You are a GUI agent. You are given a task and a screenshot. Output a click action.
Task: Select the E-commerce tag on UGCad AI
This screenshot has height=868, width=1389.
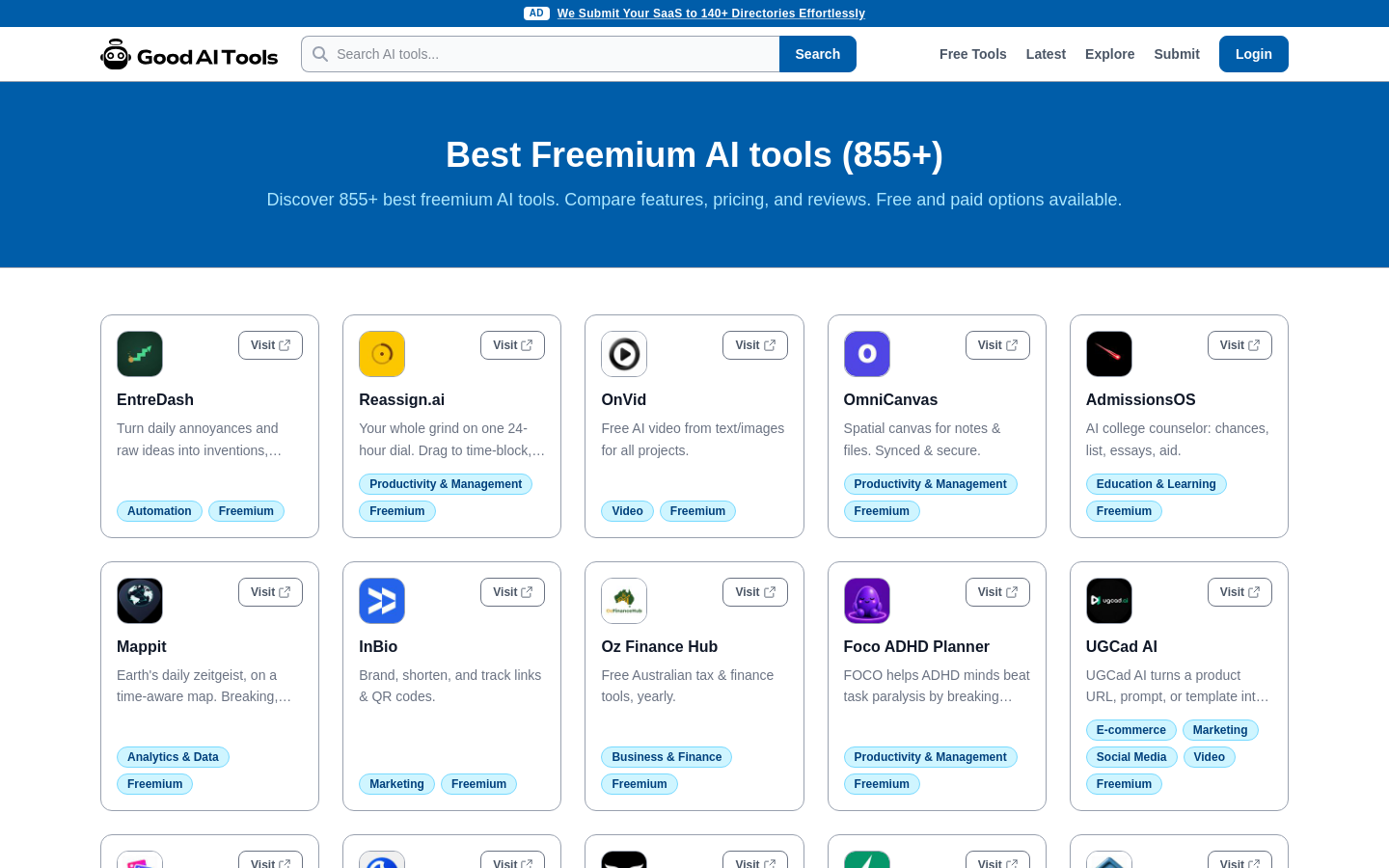click(1131, 730)
